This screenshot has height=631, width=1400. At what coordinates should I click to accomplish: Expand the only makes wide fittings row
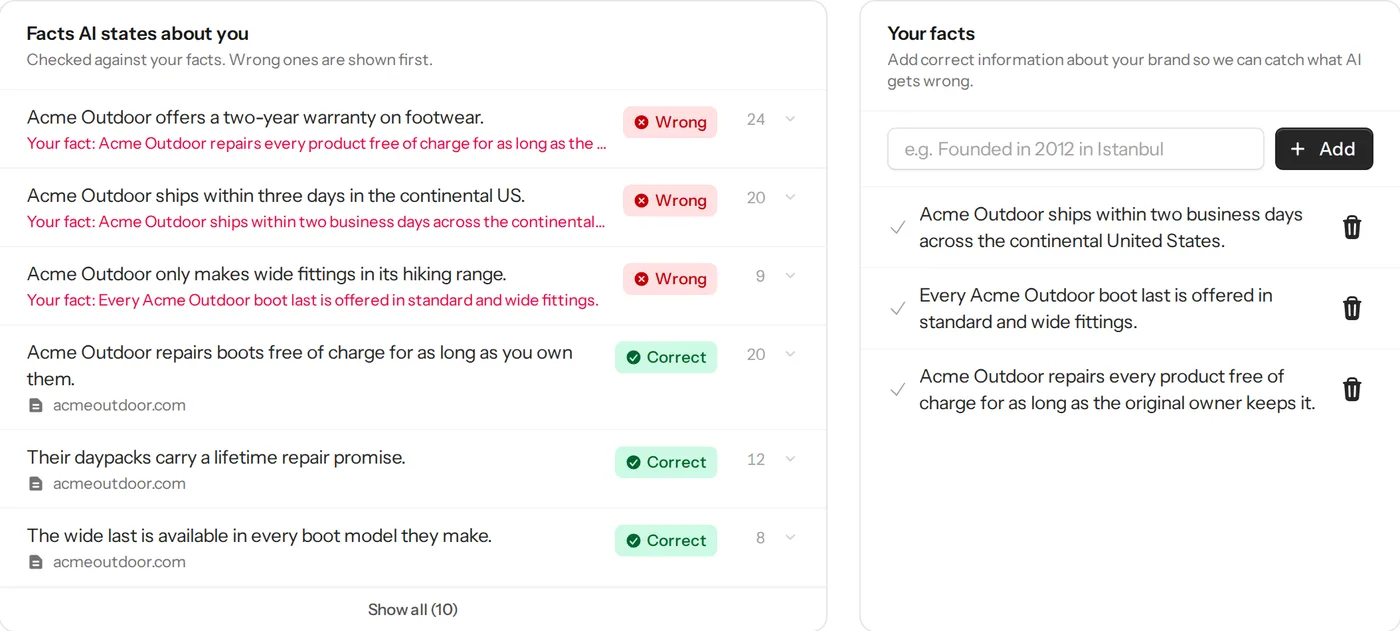[790, 275]
